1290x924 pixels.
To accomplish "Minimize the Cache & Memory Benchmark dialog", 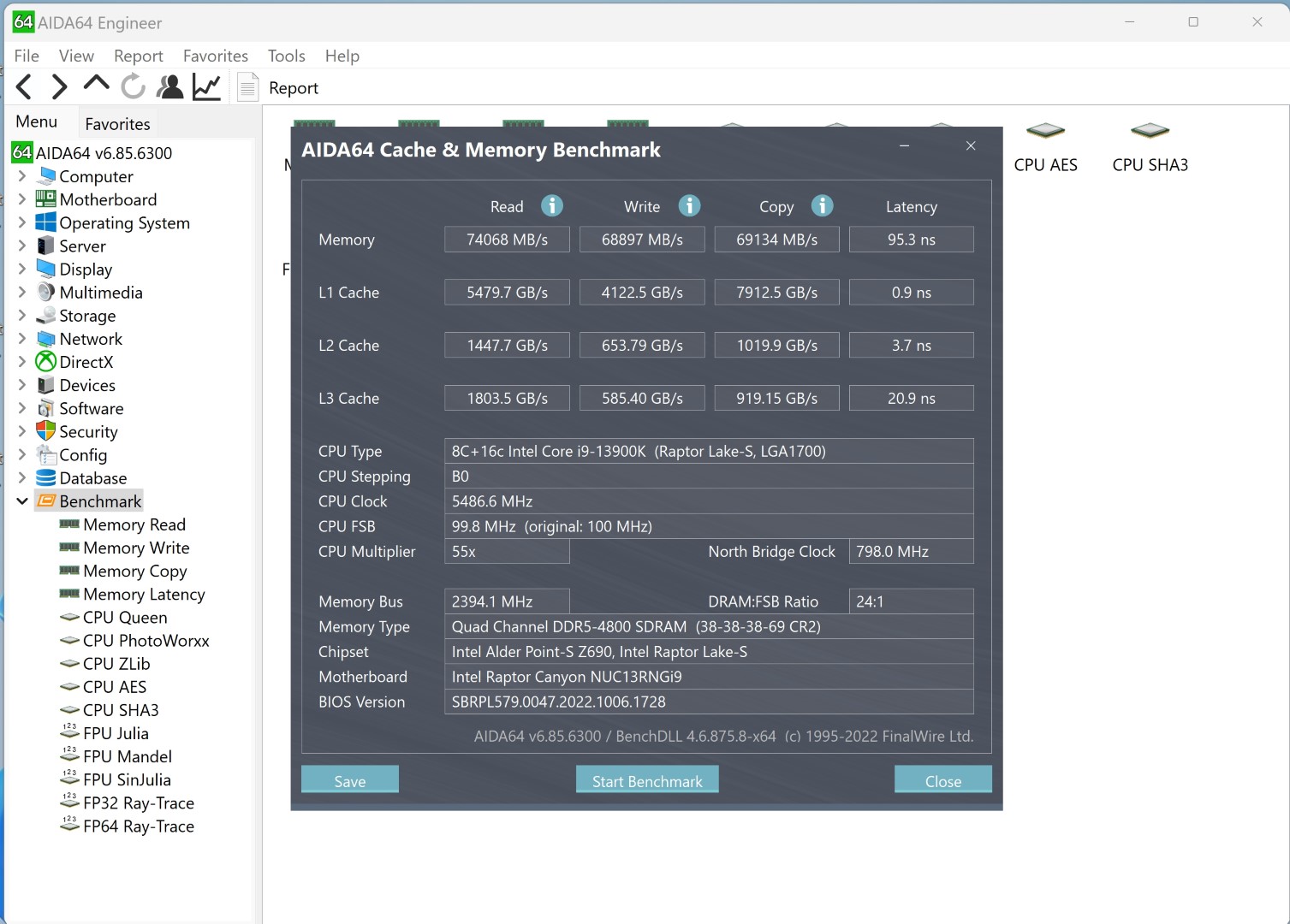I will 904,146.
